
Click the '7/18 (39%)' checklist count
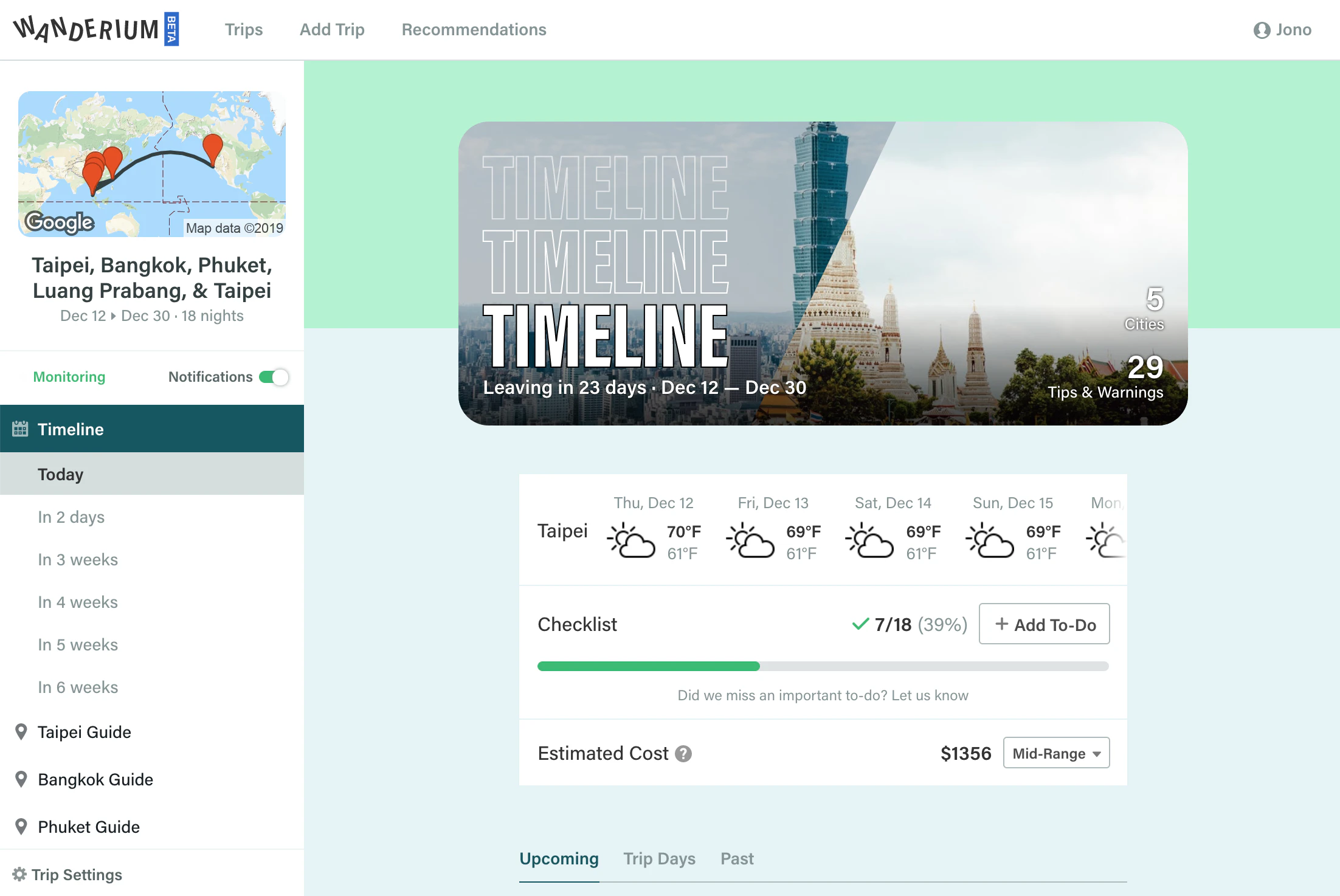[x=920, y=624]
